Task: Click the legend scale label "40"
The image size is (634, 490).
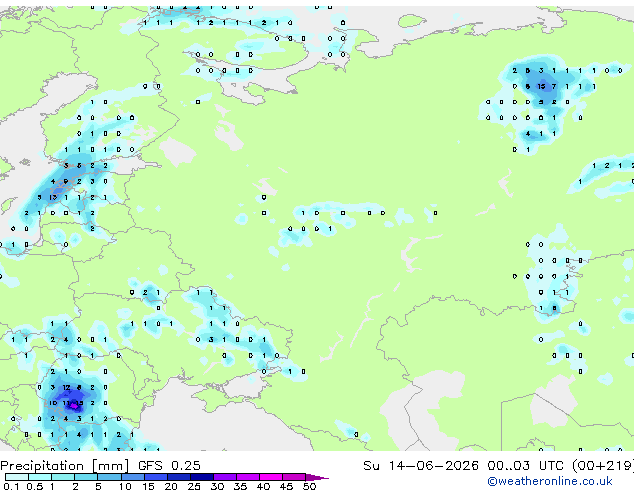Action: coord(263,486)
